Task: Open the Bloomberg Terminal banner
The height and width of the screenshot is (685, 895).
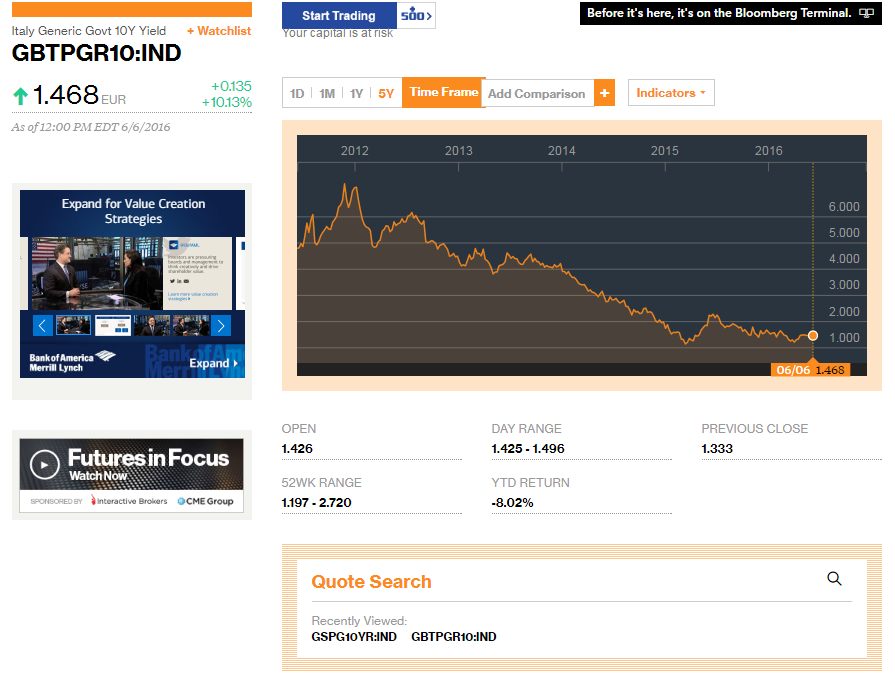Action: 730,13
